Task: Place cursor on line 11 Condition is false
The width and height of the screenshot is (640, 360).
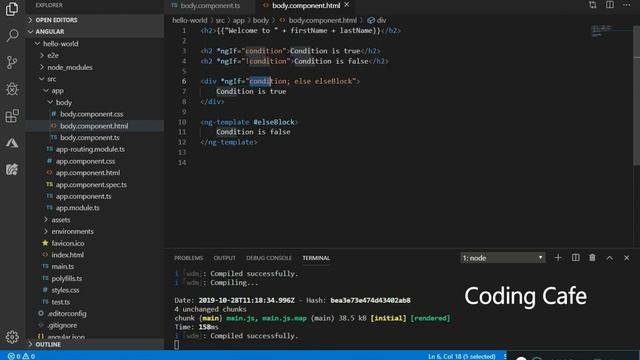Action: tap(253, 132)
